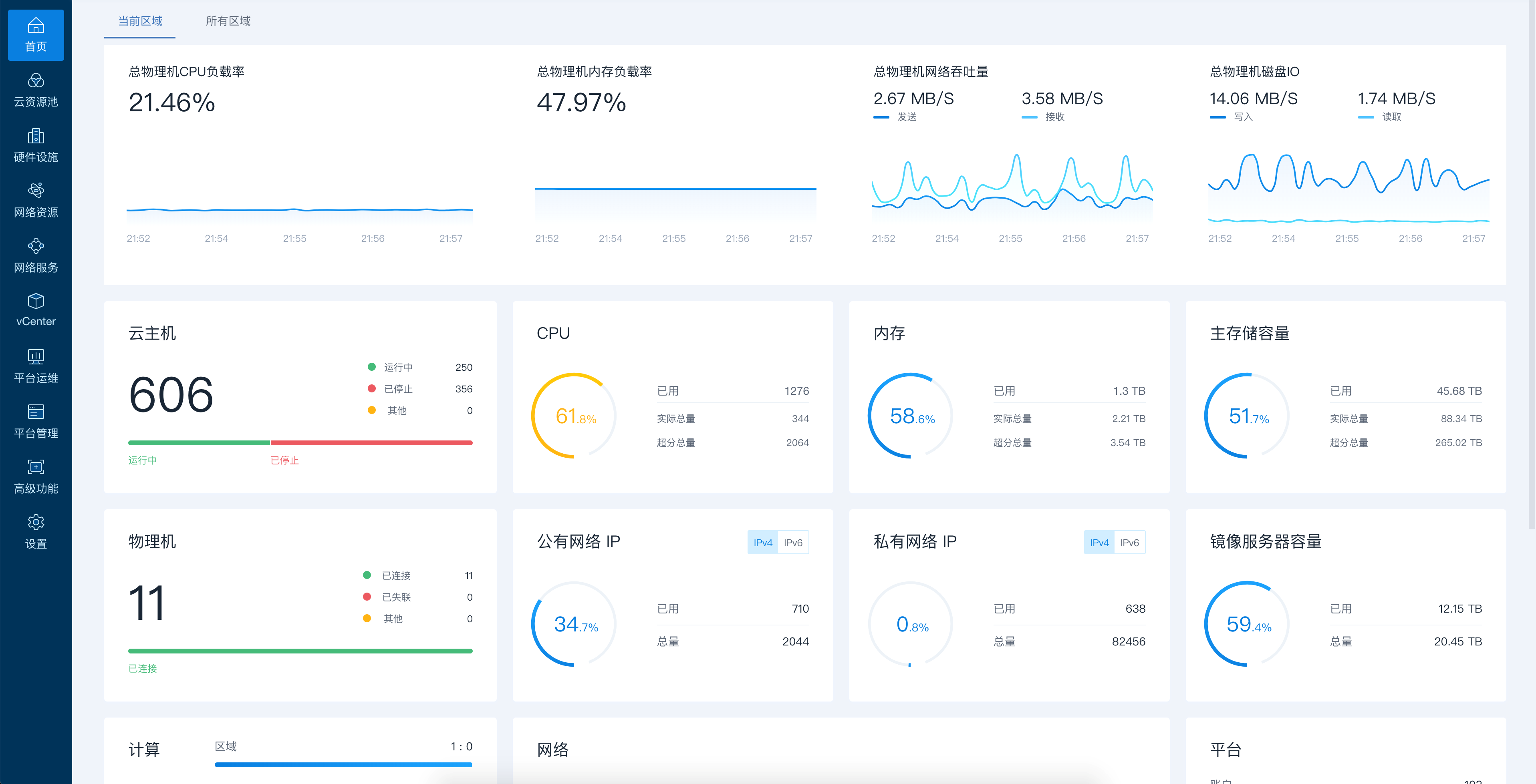Click the vCenter cube icon
This screenshot has height=784, width=1536.
click(36, 302)
